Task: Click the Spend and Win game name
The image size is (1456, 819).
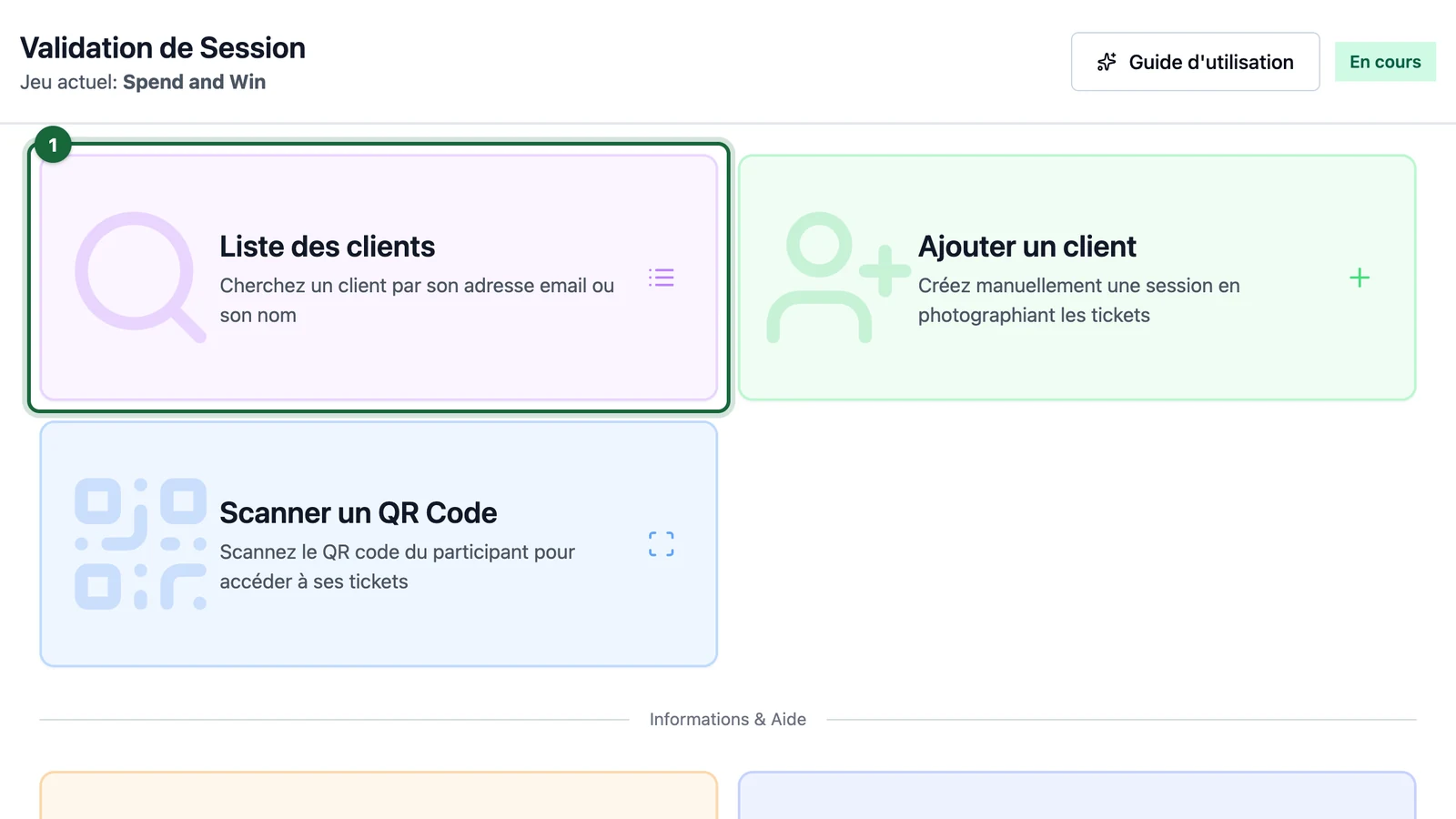Action: click(195, 82)
